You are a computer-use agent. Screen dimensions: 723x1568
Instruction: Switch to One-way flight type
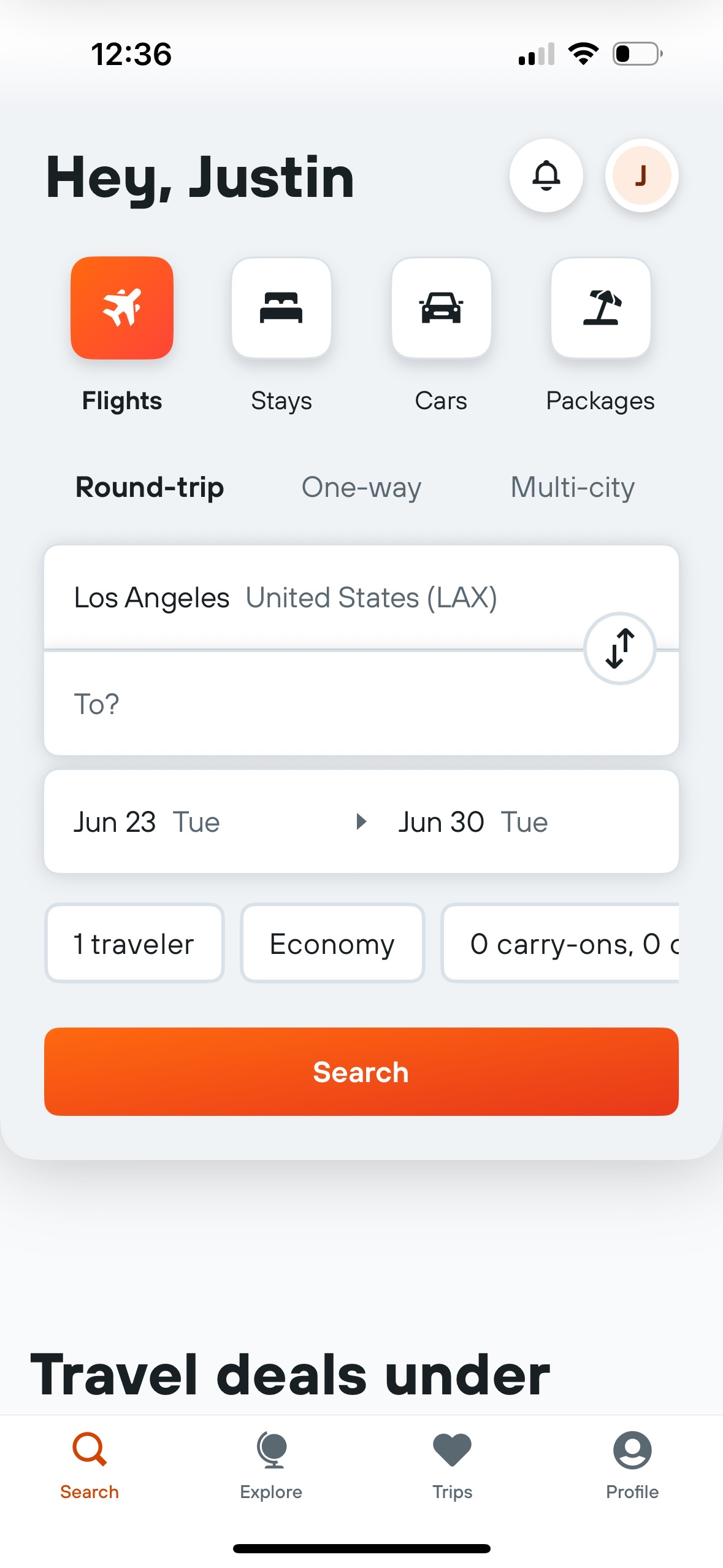tap(361, 488)
